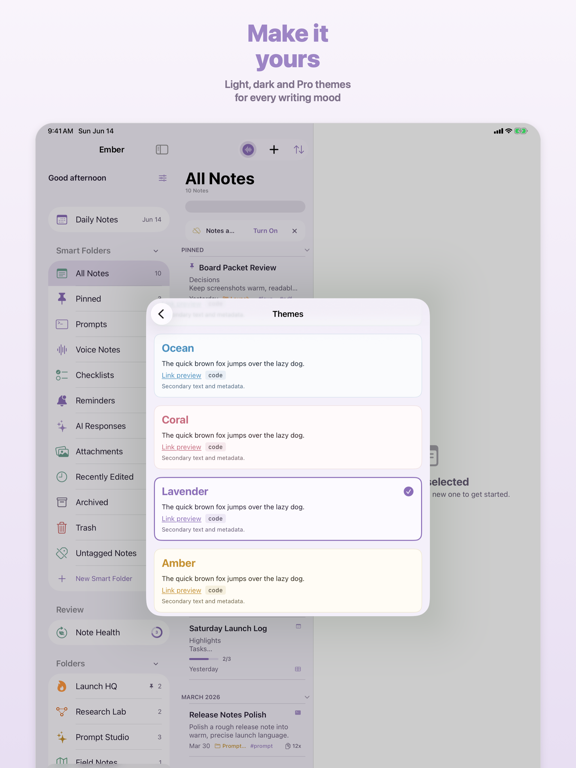Click the Research Lab nodes icon
The image size is (576, 768).
click(62, 712)
